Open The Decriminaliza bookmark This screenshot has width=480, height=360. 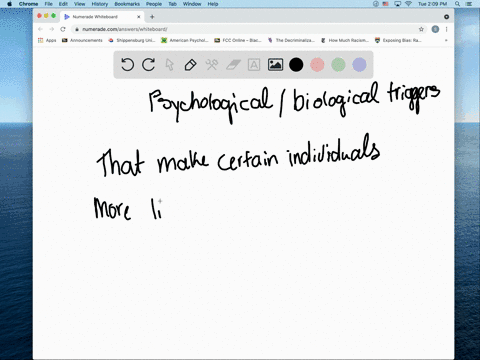pos(291,40)
